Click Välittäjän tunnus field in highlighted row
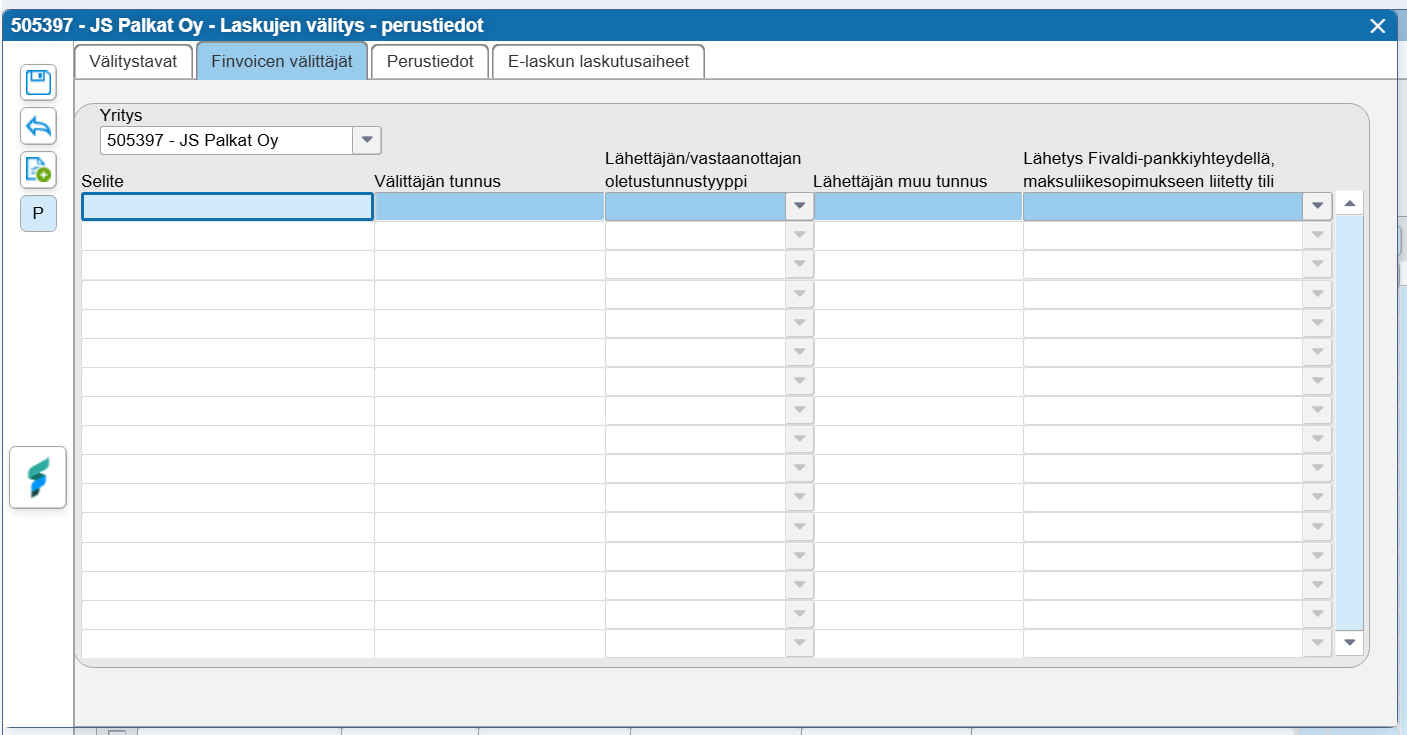The height and width of the screenshot is (735, 1407). point(490,206)
